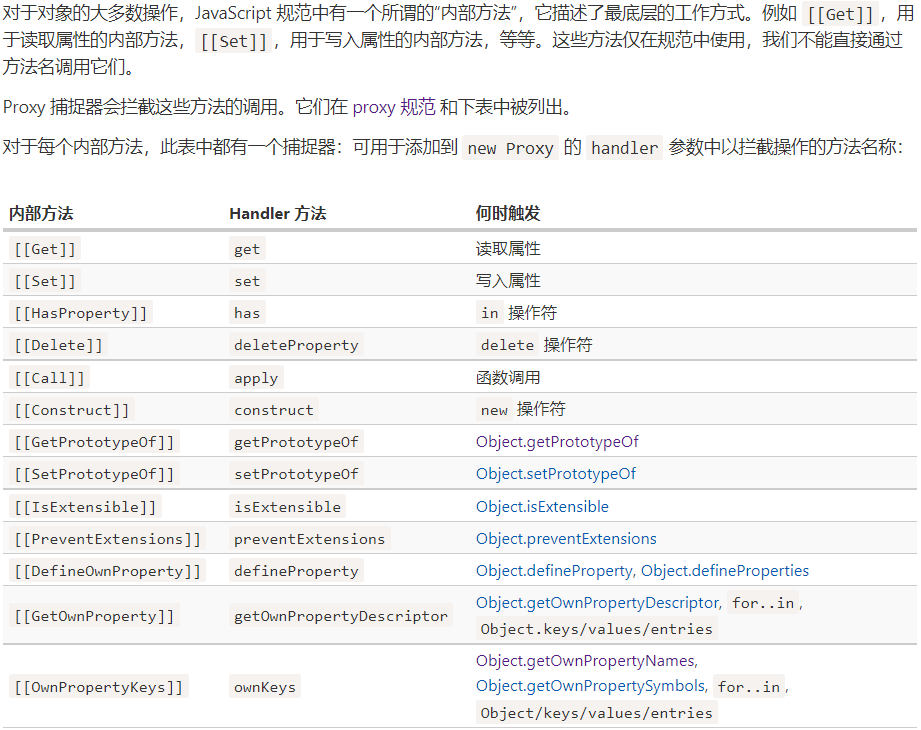Click the 'new' operator code snippet
The width and height of the screenshot is (921, 730).
[494, 410]
